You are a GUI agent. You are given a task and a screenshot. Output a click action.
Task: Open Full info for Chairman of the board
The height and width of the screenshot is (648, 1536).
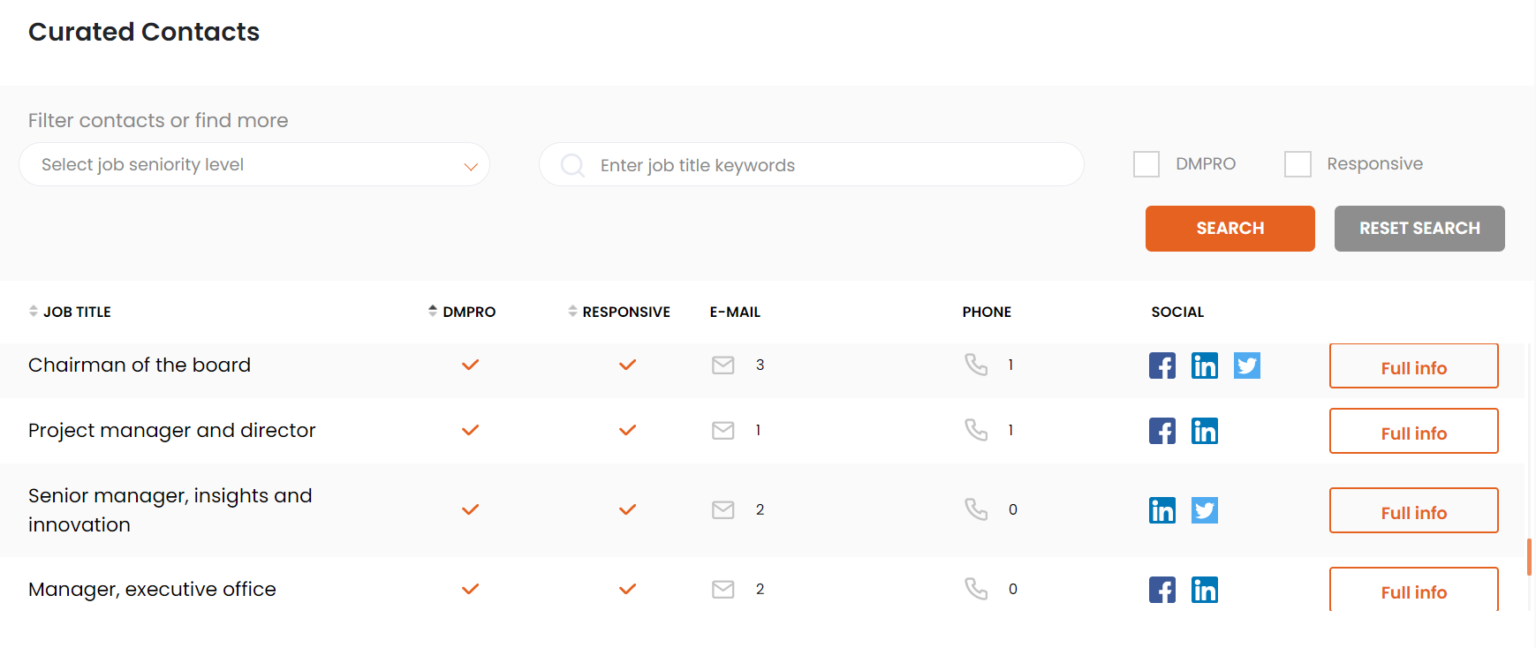point(1413,366)
